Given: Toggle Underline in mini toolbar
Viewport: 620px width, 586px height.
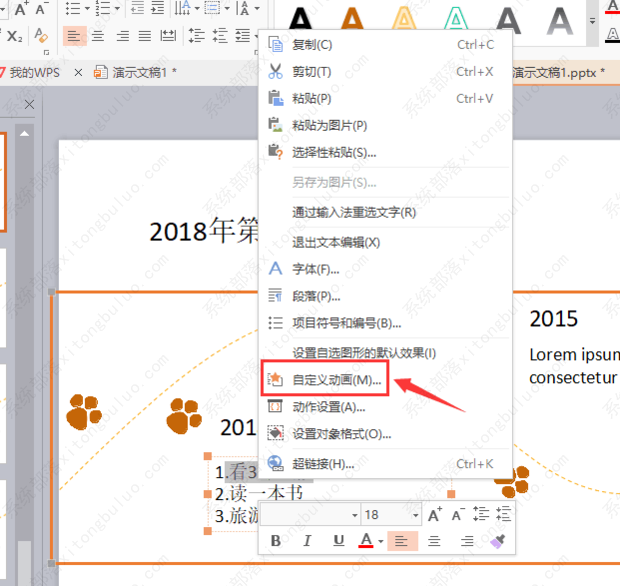Looking at the screenshot, I should (x=338, y=541).
